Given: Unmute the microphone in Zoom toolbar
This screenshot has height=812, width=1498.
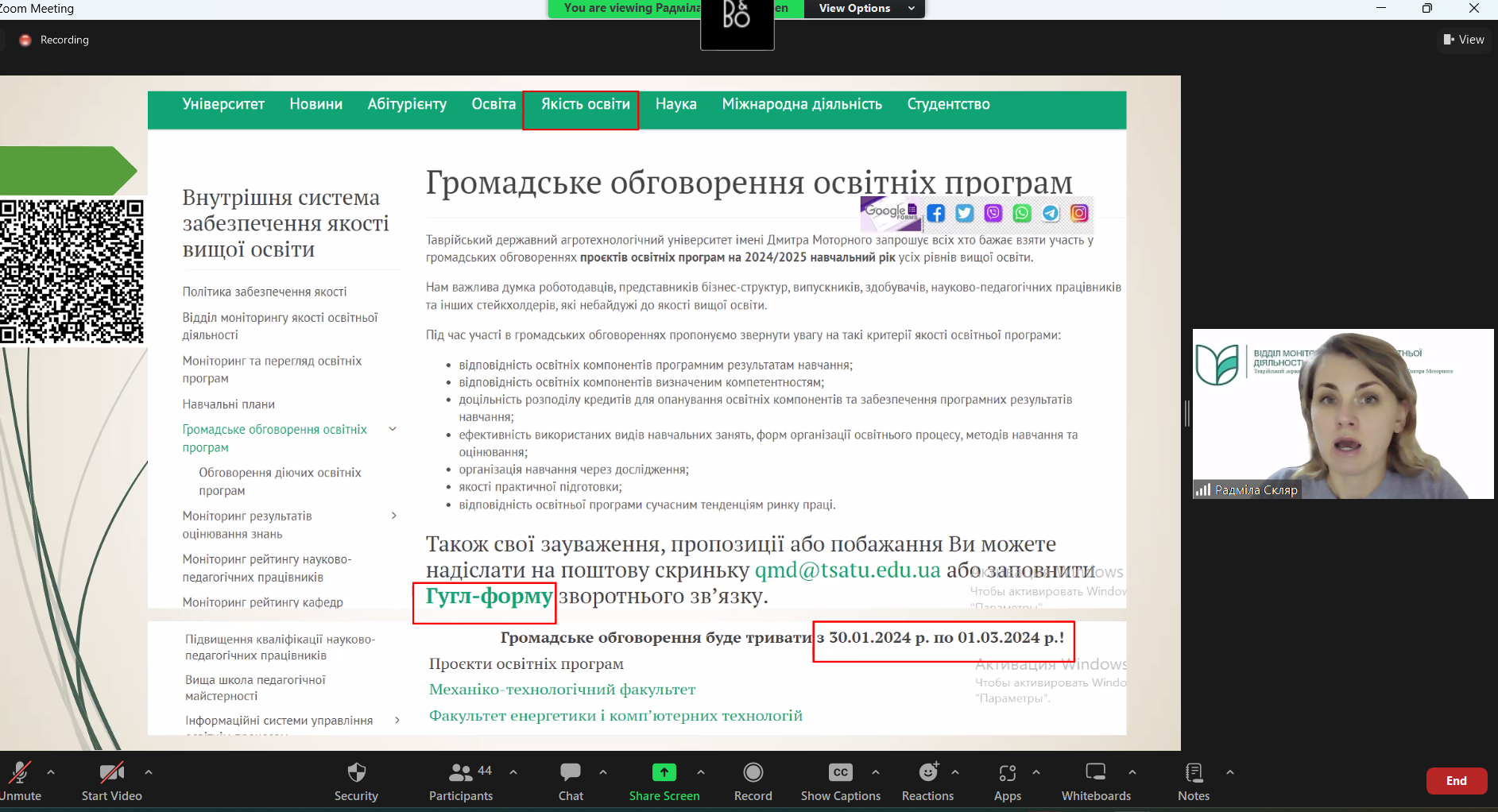Looking at the screenshot, I should pyautogui.click(x=19, y=772).
